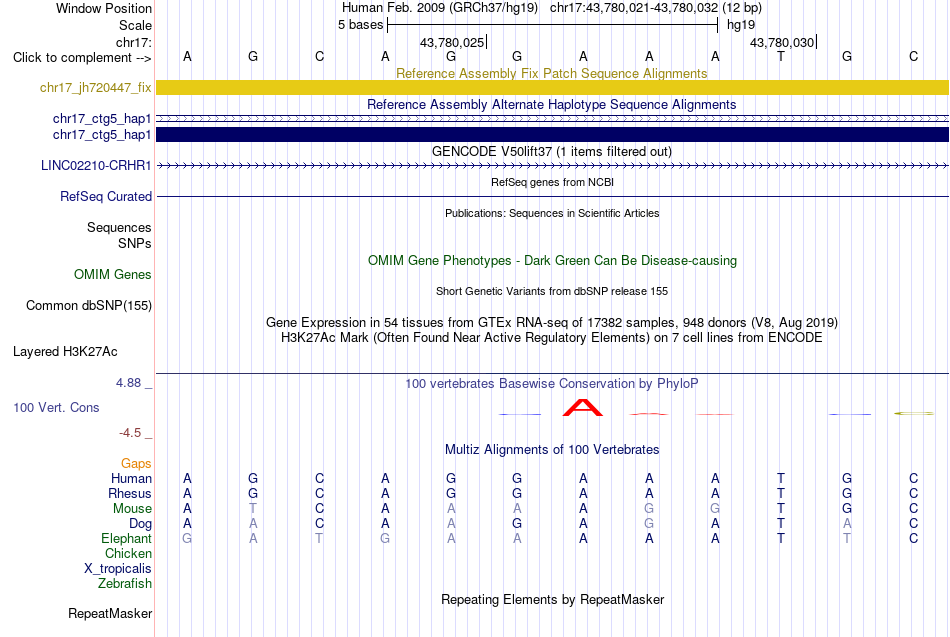Click the faded T in the Mouse row

coord(253,509)
